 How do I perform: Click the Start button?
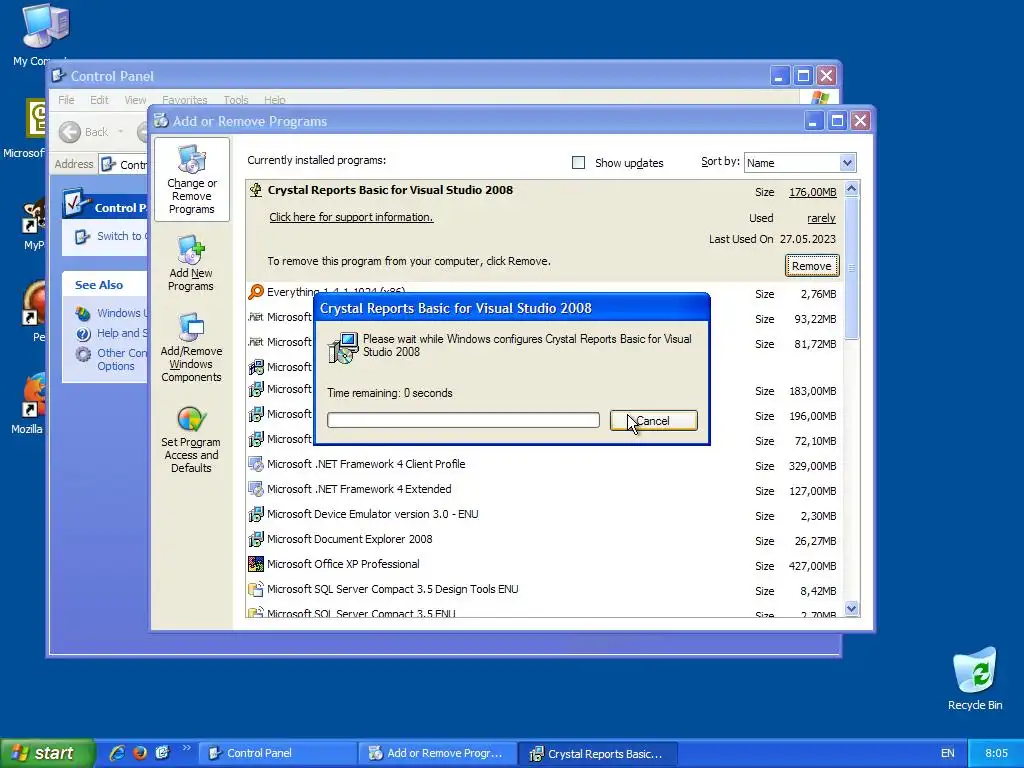coord(47,753)
